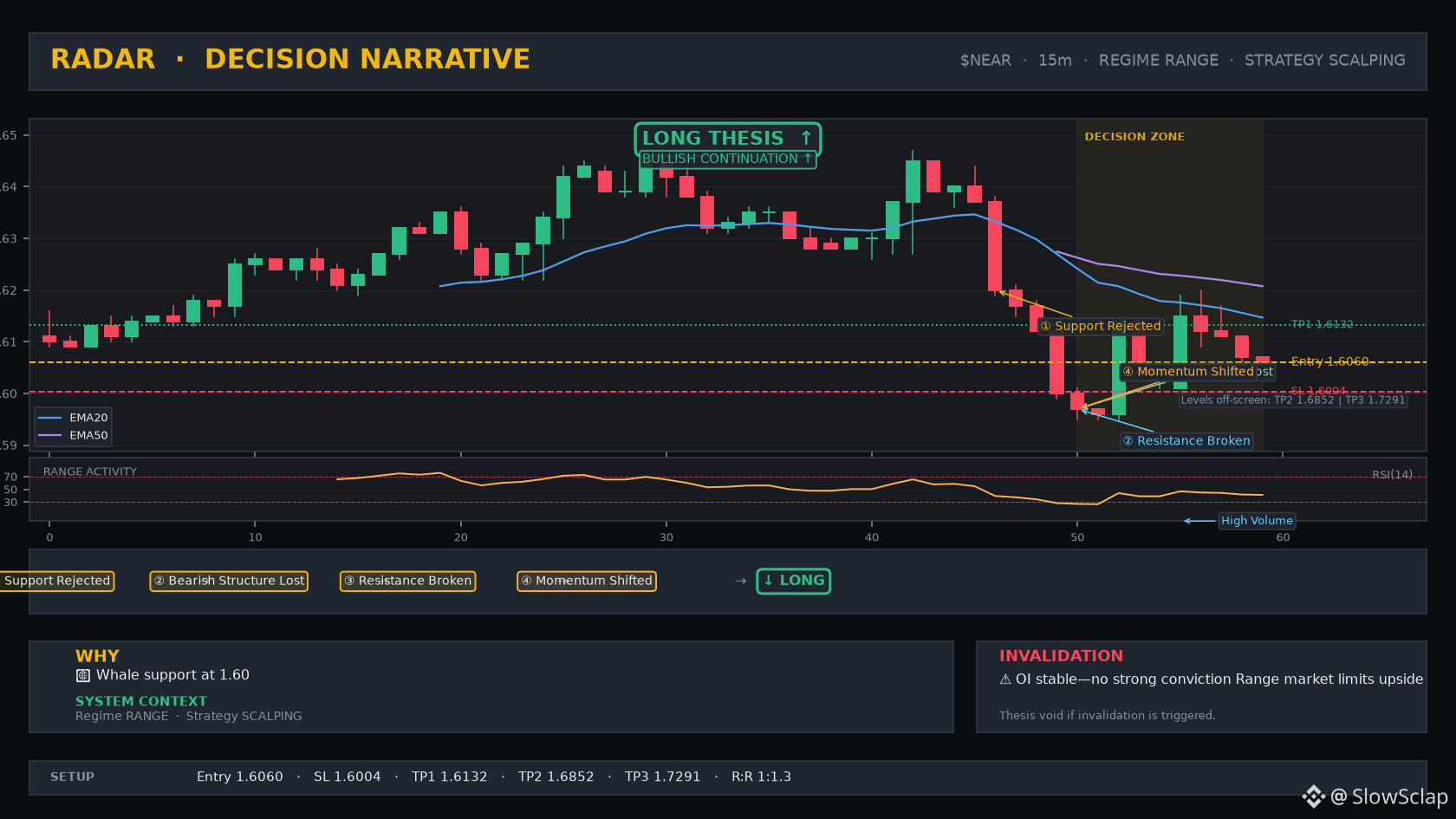This screenshot has width=1456, height=819.
Task: Click the 'Momentum Shifted' annotation on the chart
Action: coord(1188,372)
